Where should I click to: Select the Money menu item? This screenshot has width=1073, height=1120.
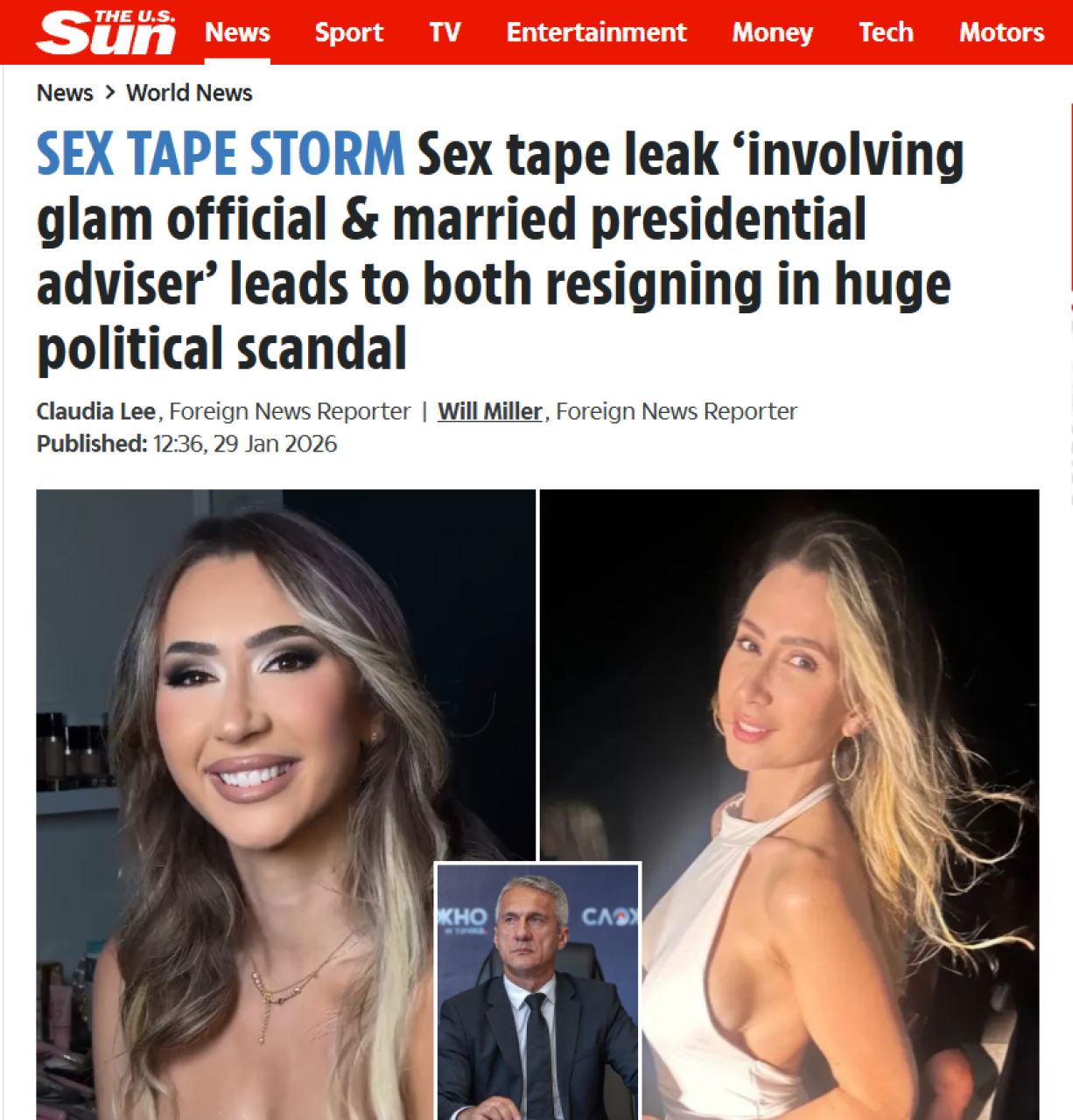pos(773,32)
